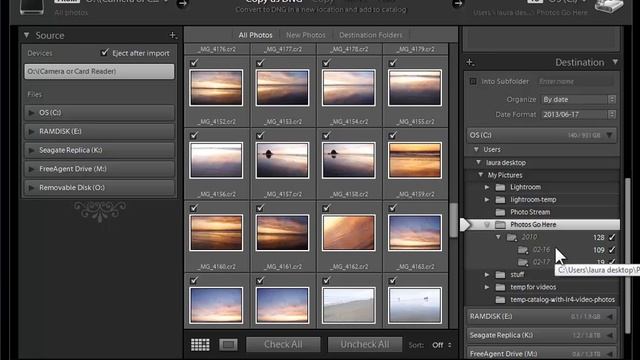This screenshot has height=360, width=640.
Task: Expand RAMDISK (E:) in Source panel
Action: pos(31,131)
